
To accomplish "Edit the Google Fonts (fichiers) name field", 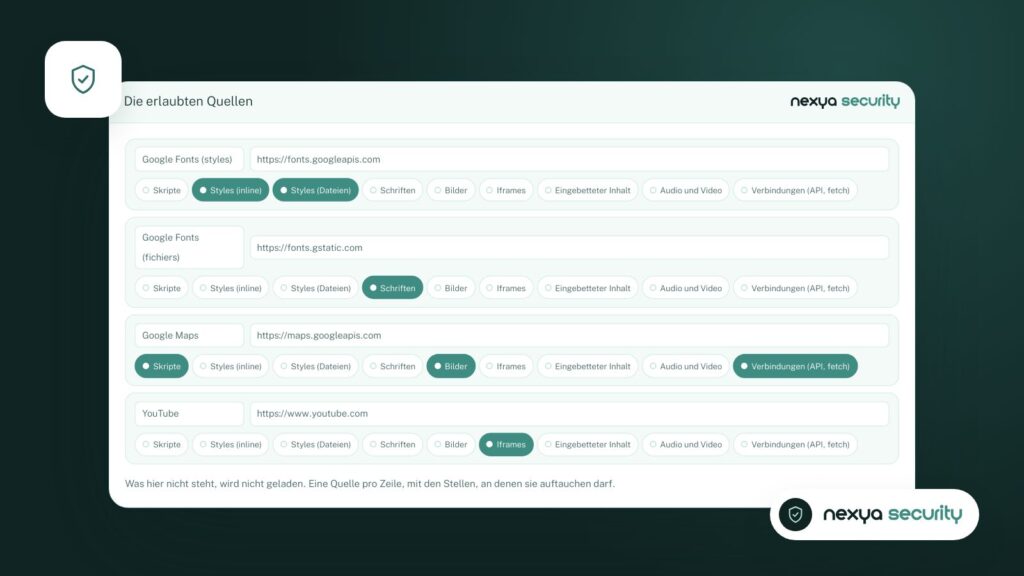I will pyautogui.click(x=189, y=248).
